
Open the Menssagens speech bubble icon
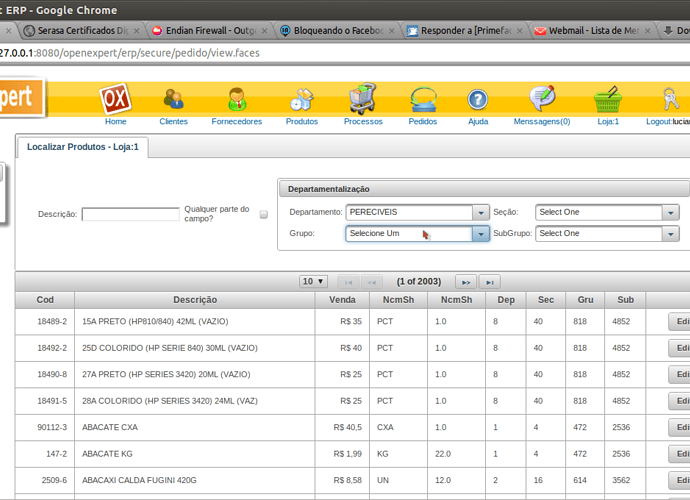point(542,98)
